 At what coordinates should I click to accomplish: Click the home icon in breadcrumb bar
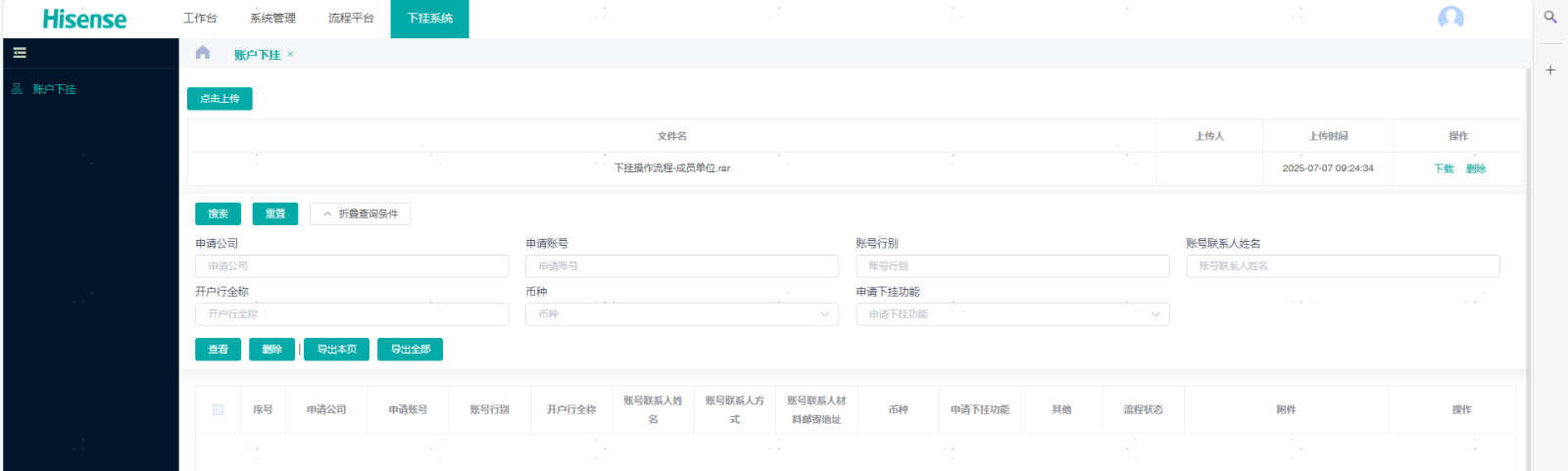tap(203, 53)
